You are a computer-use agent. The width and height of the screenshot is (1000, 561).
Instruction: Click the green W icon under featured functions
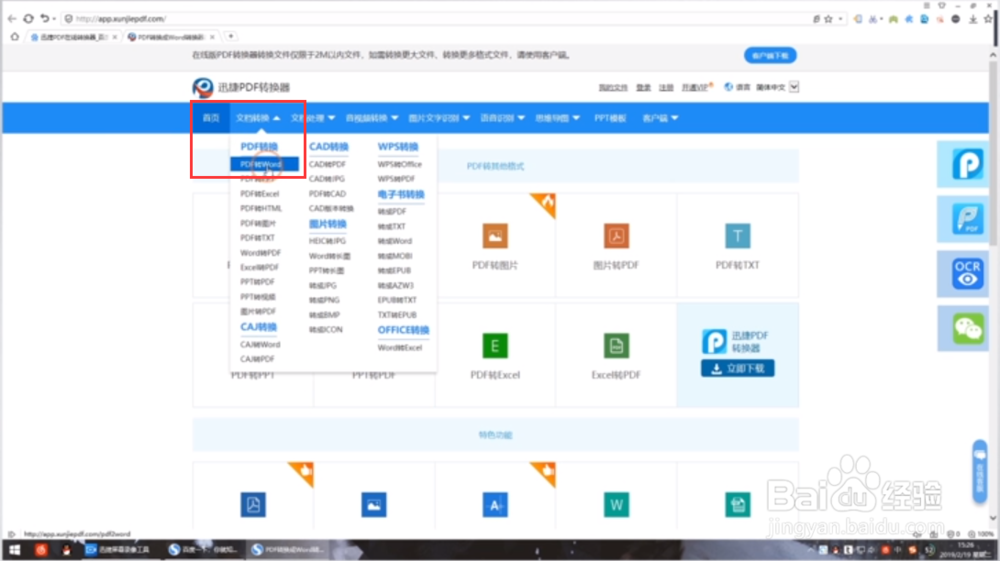[616, 505]
